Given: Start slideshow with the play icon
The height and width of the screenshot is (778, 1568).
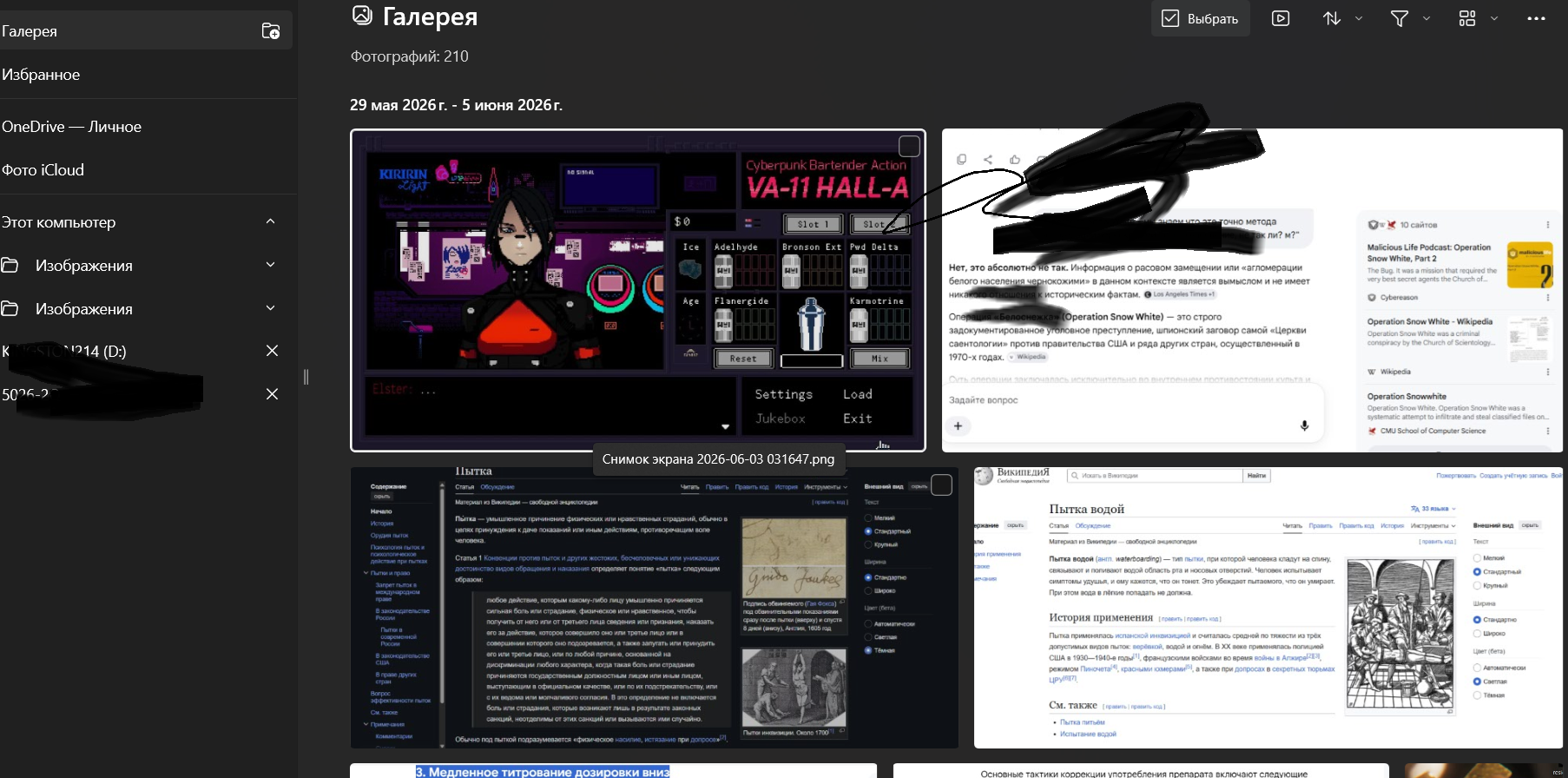Looking at the screenshot, I should pos(1281,18).
